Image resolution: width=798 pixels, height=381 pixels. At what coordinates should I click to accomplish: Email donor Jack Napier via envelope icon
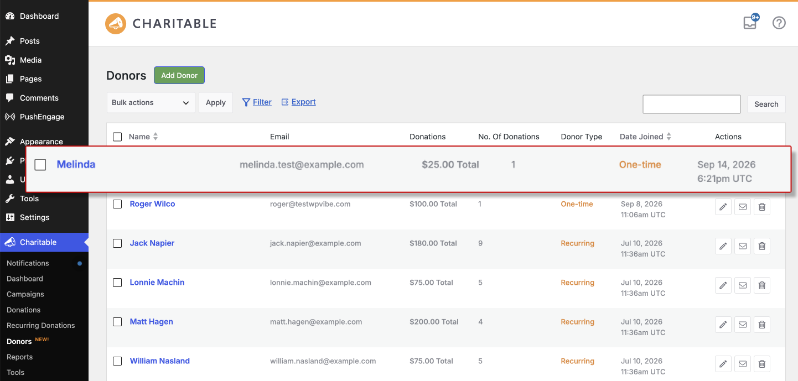click(743, 246)
